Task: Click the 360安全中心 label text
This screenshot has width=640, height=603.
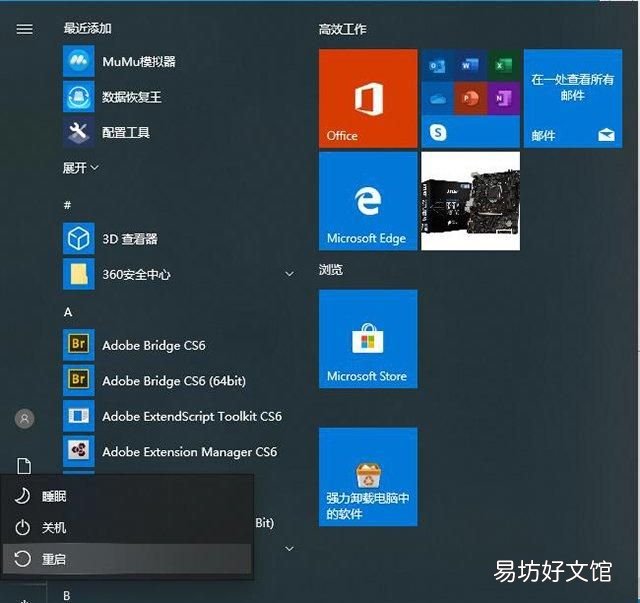Action: tap(136, 274)
